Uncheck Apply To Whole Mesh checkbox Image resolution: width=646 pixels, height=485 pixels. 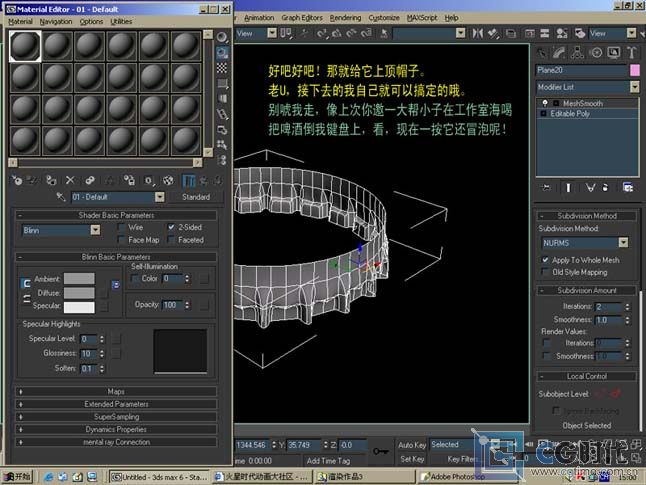click(545, 260)
